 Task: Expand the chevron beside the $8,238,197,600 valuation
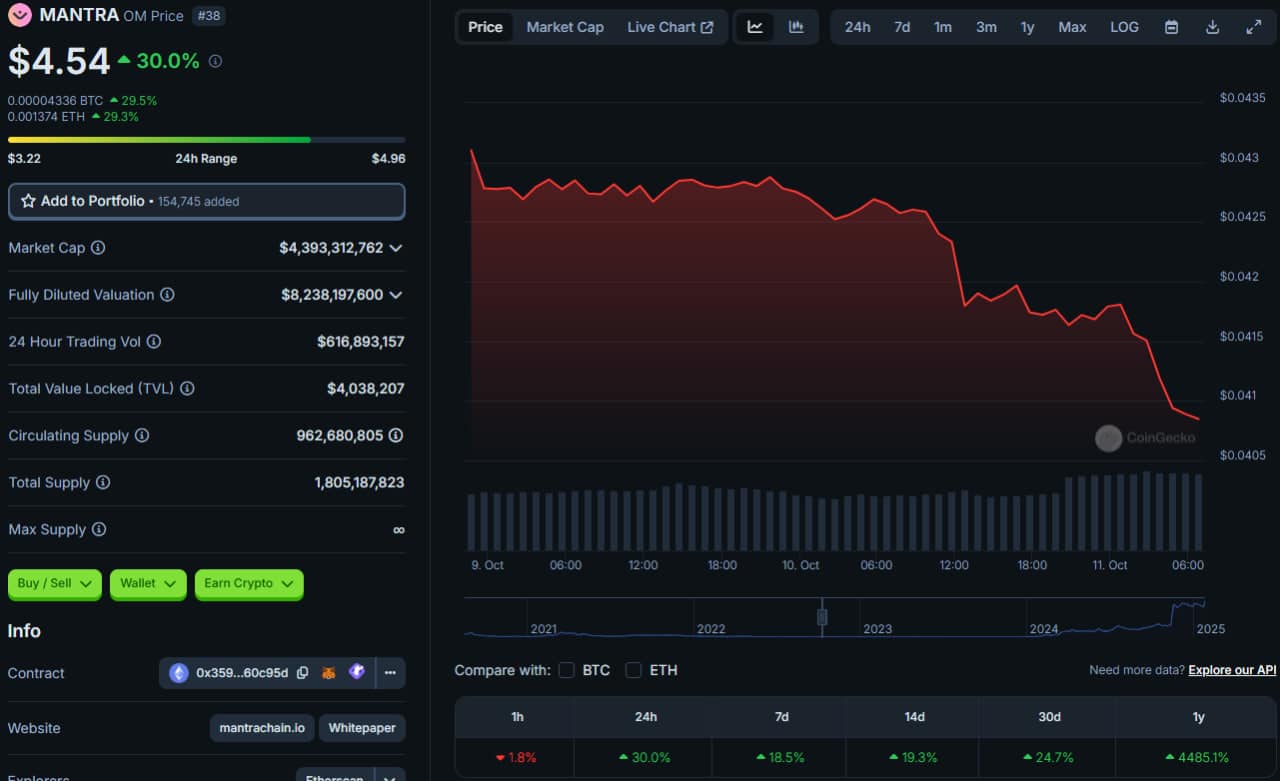click(396, 295)
